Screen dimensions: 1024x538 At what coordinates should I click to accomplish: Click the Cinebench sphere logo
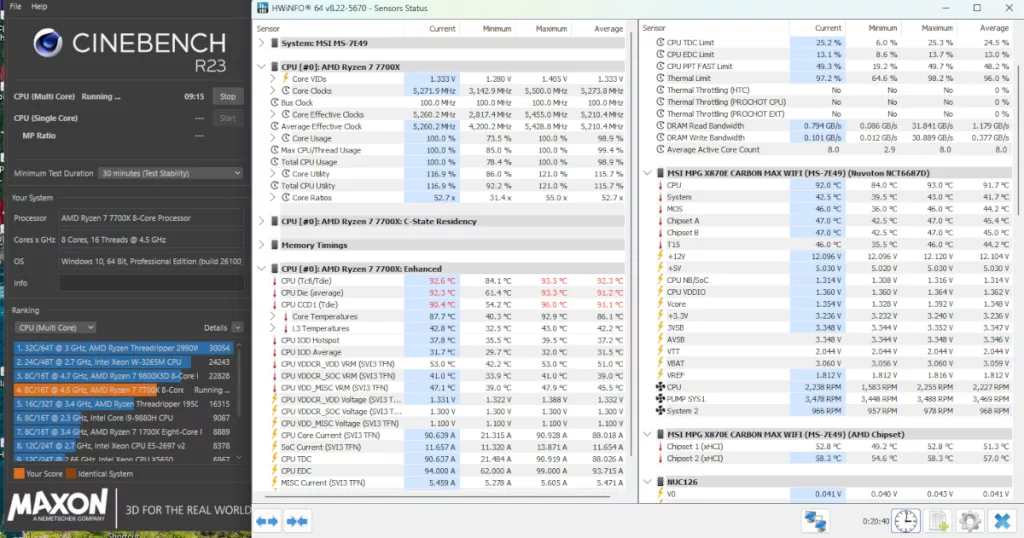coord(48,43)
